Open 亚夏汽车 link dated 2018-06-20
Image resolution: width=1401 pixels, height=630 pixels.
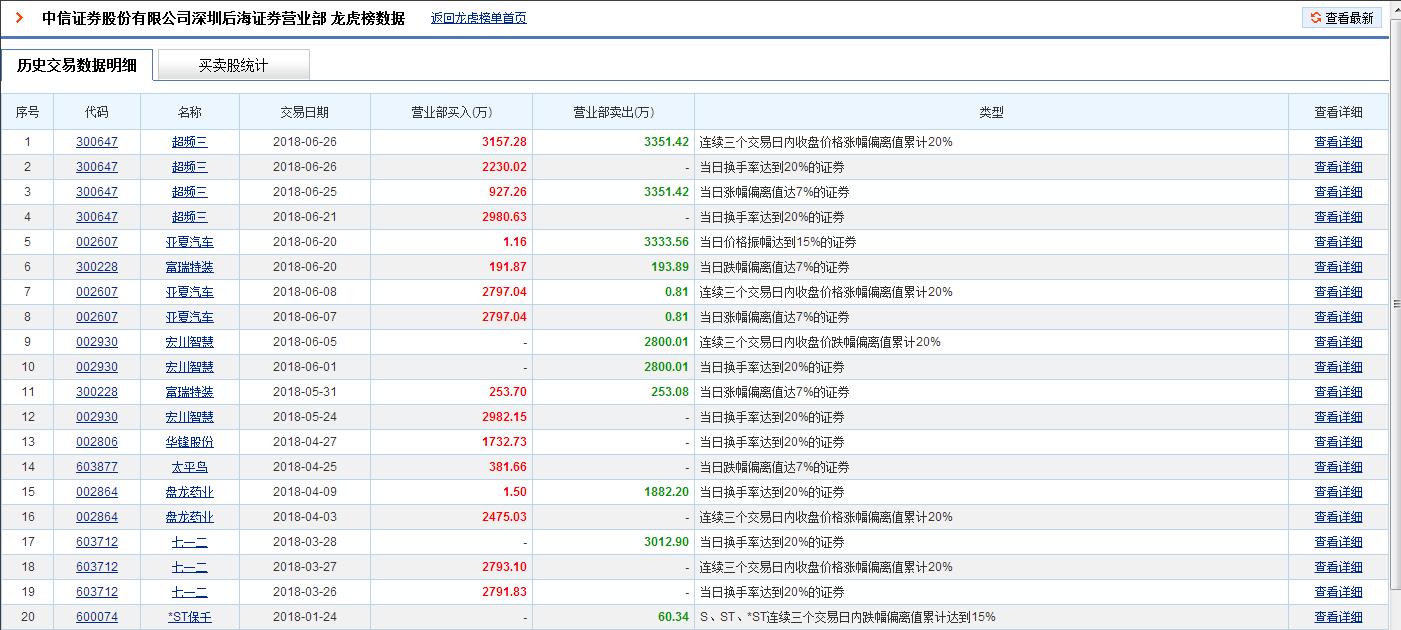click(x=190, y=241)
